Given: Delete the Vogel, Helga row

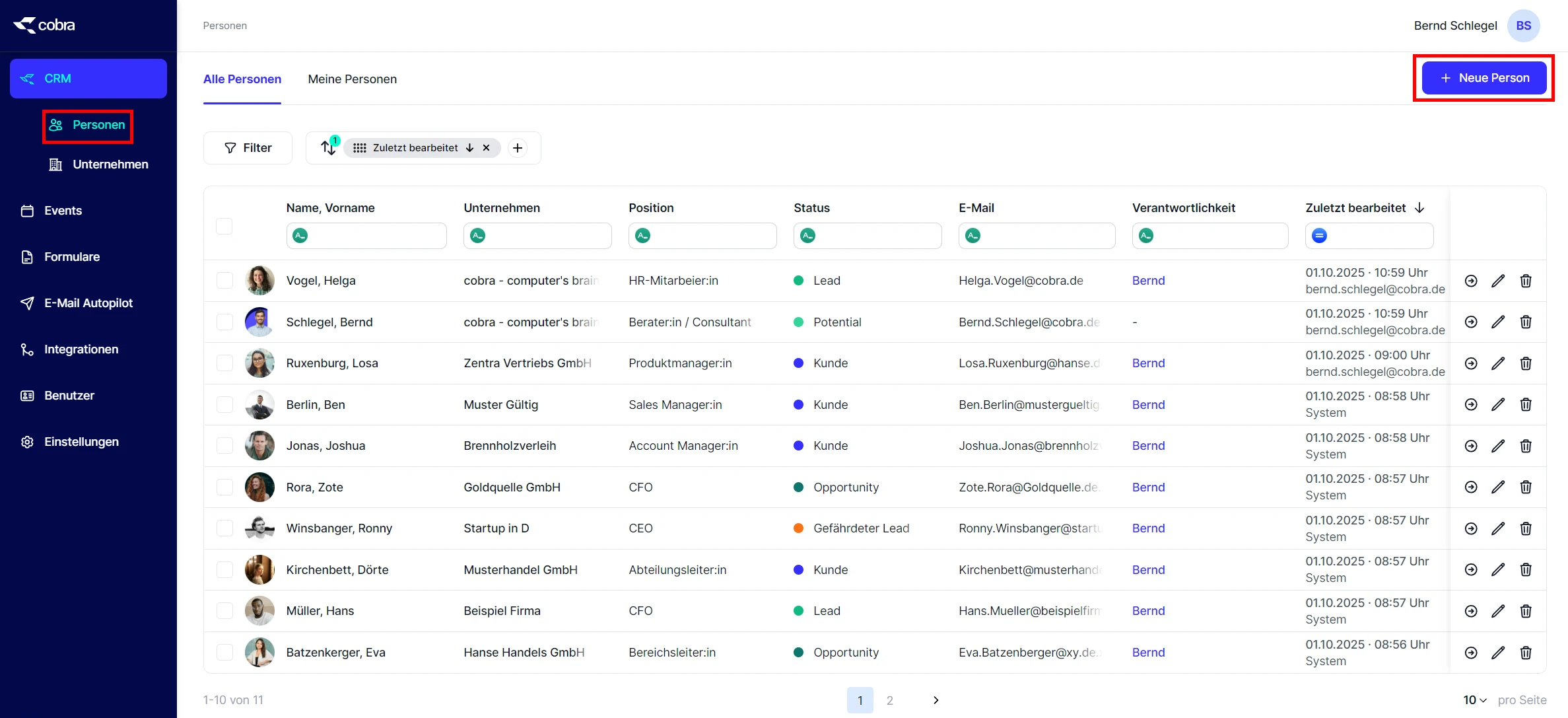Looking at the screenshot, I should click(1525, 281).
